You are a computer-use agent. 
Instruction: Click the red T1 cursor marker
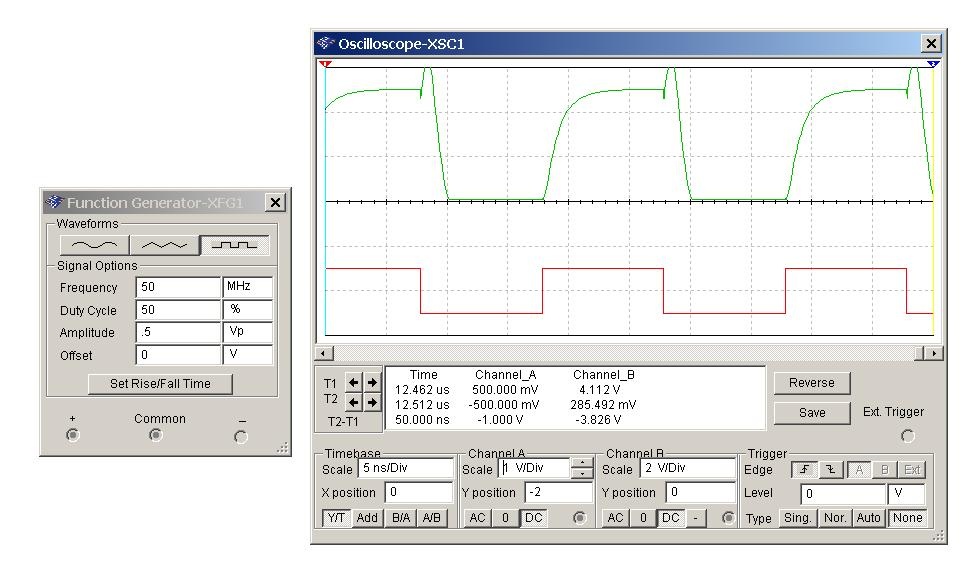[325, 63]
